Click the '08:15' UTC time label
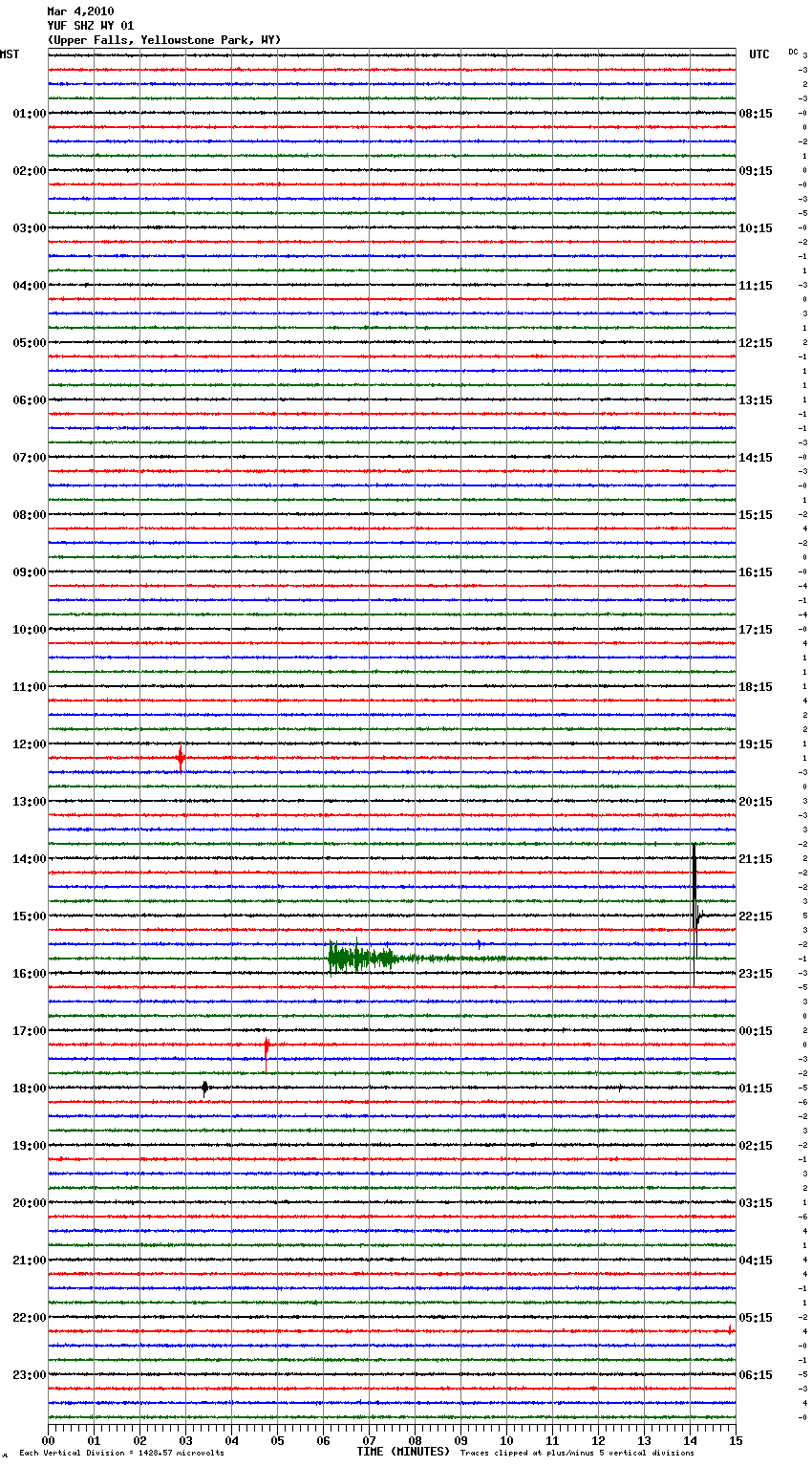 756,114
